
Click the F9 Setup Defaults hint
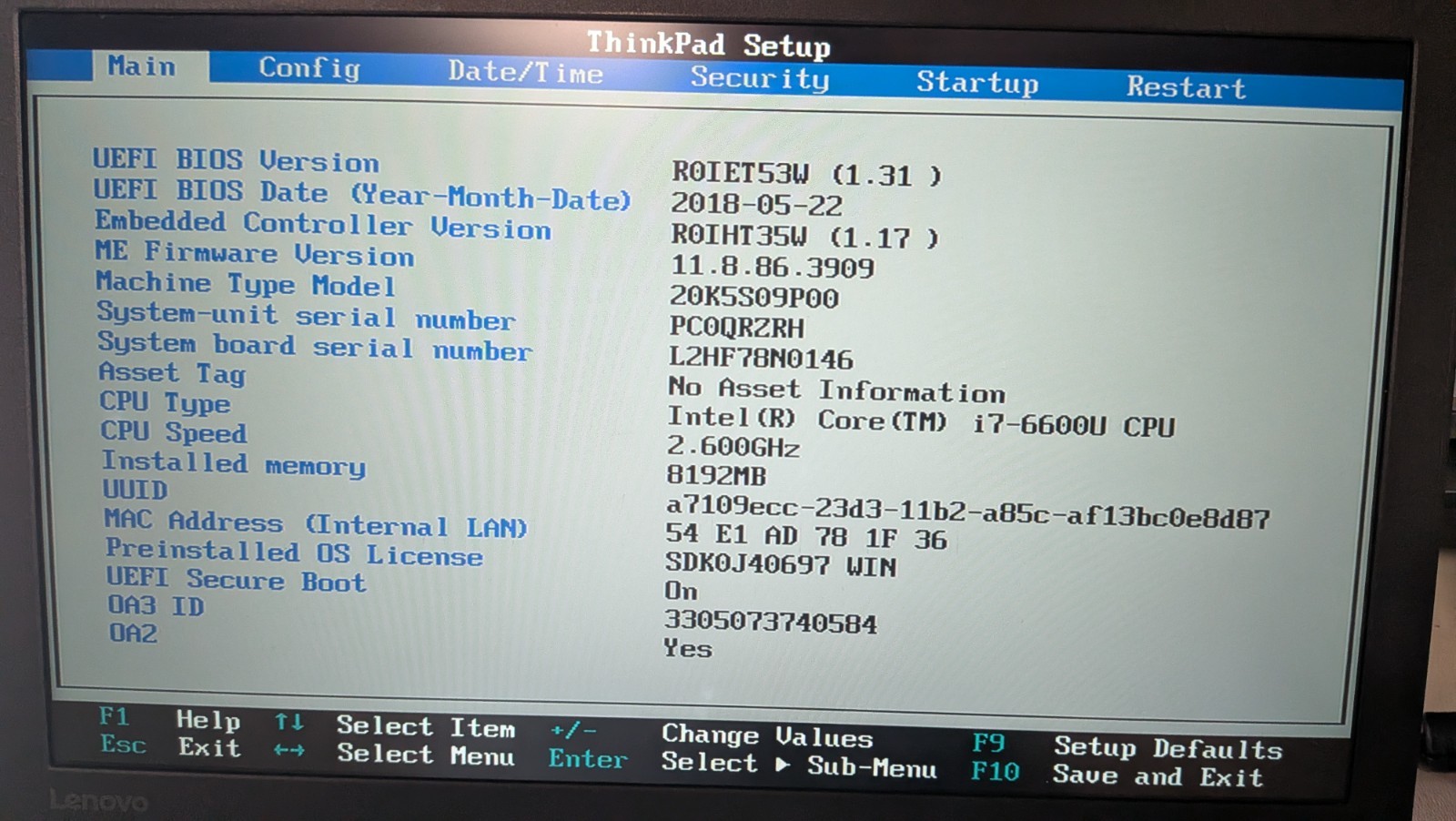click(1127, 746)
